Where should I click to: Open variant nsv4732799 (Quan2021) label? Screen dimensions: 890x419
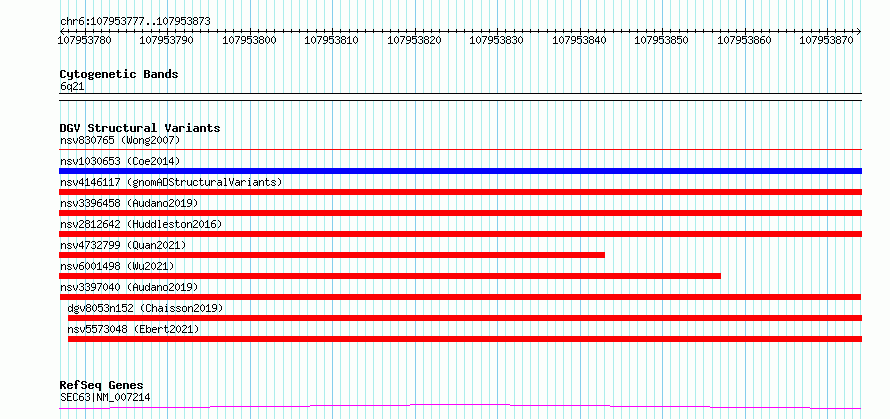tap(123, 245)
